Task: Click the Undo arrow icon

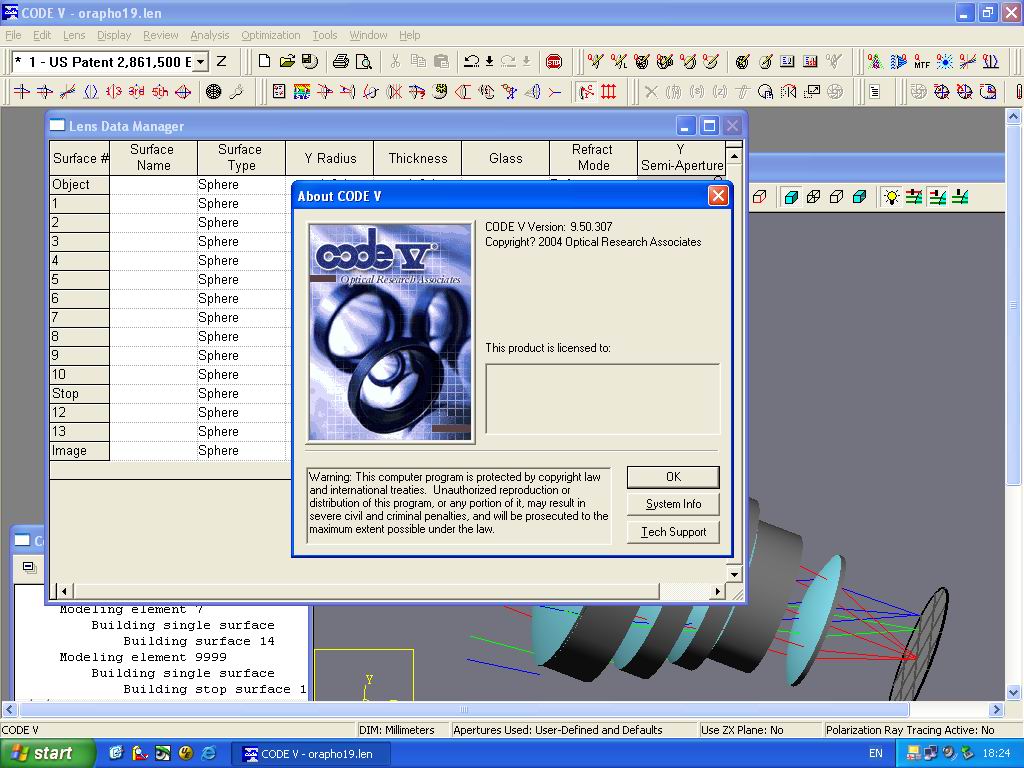Action: tap(472, 61)
